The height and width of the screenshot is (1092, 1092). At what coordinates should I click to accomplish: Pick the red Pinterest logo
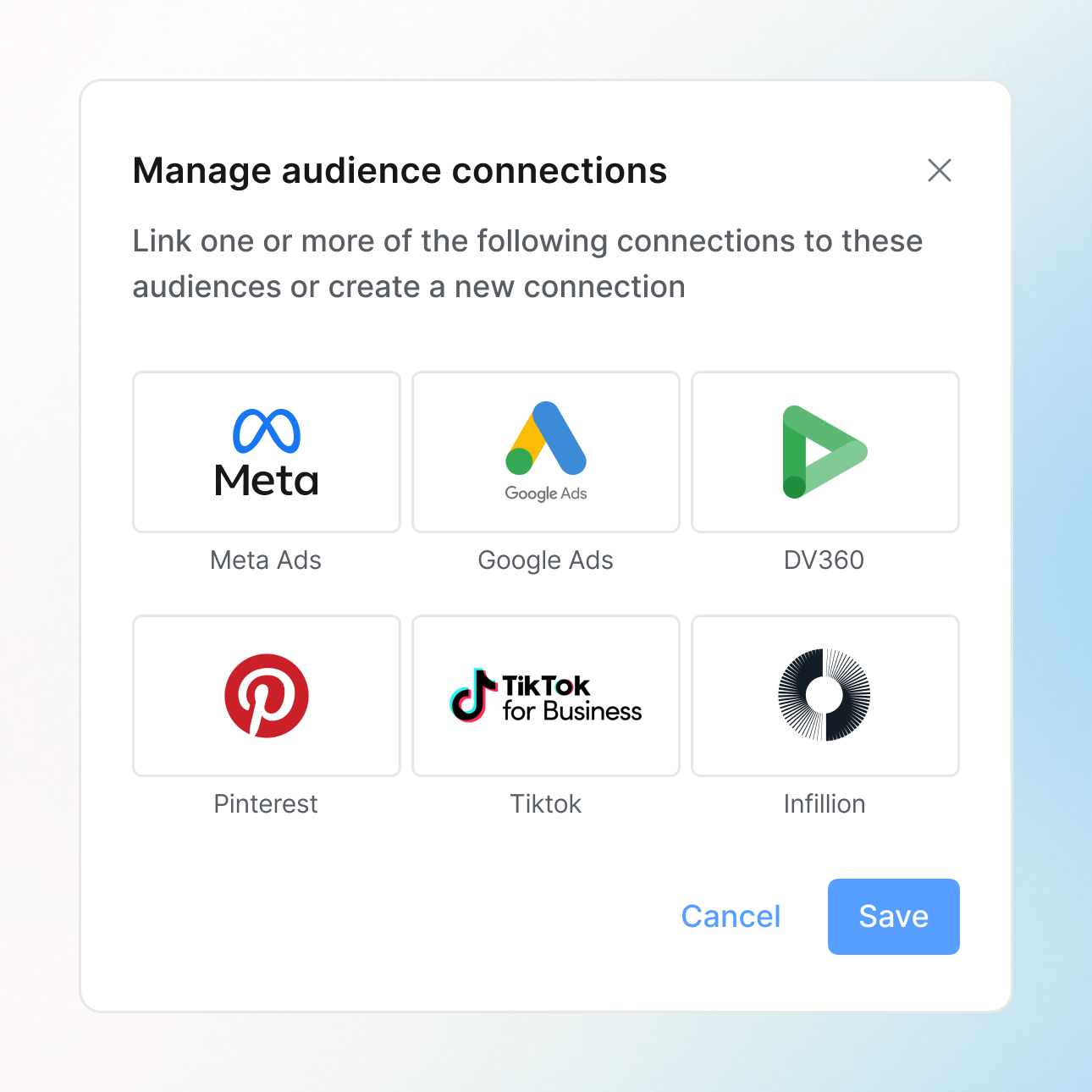267,696
